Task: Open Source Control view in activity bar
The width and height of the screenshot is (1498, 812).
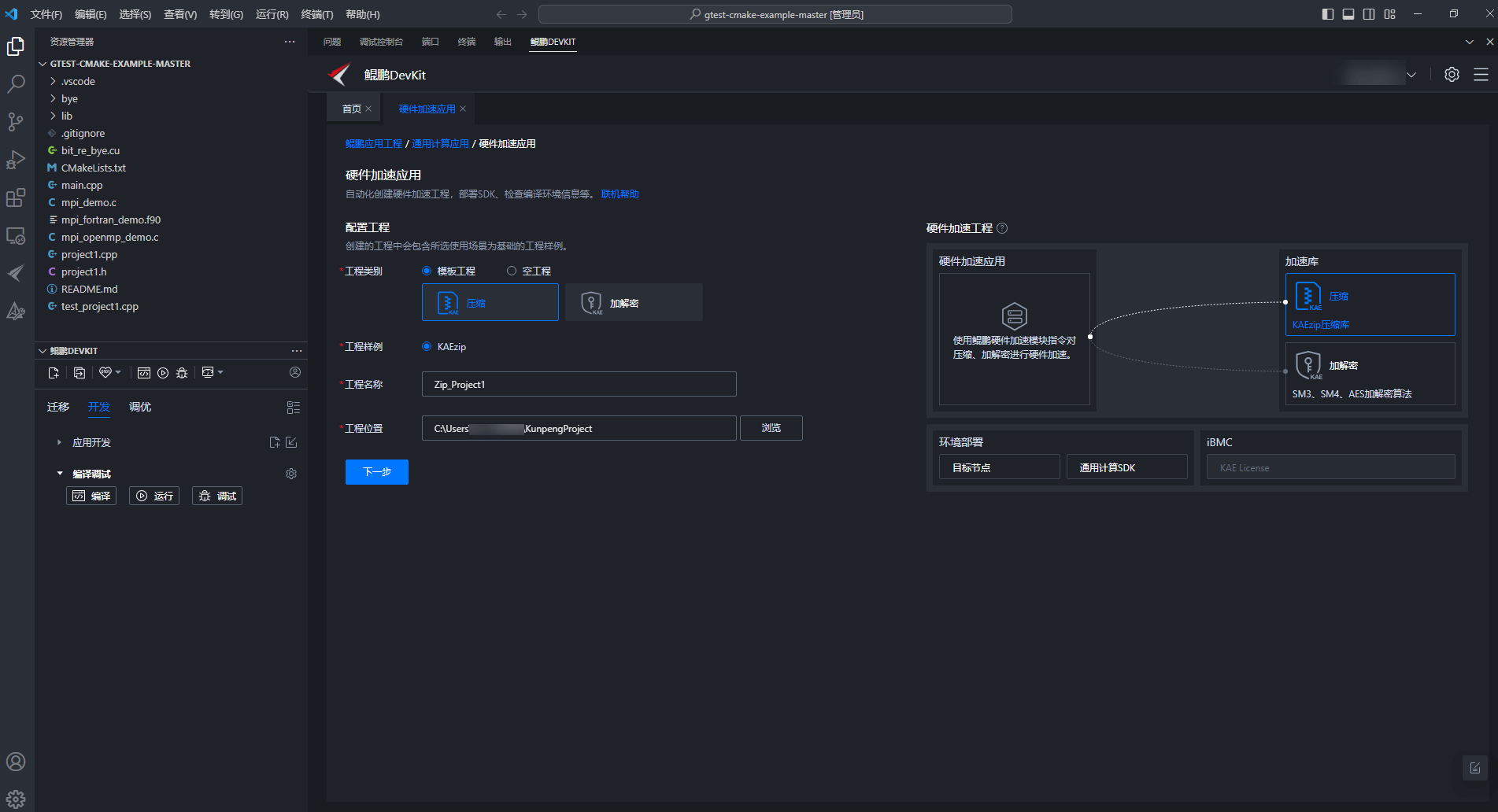Action: pos(16,121)
